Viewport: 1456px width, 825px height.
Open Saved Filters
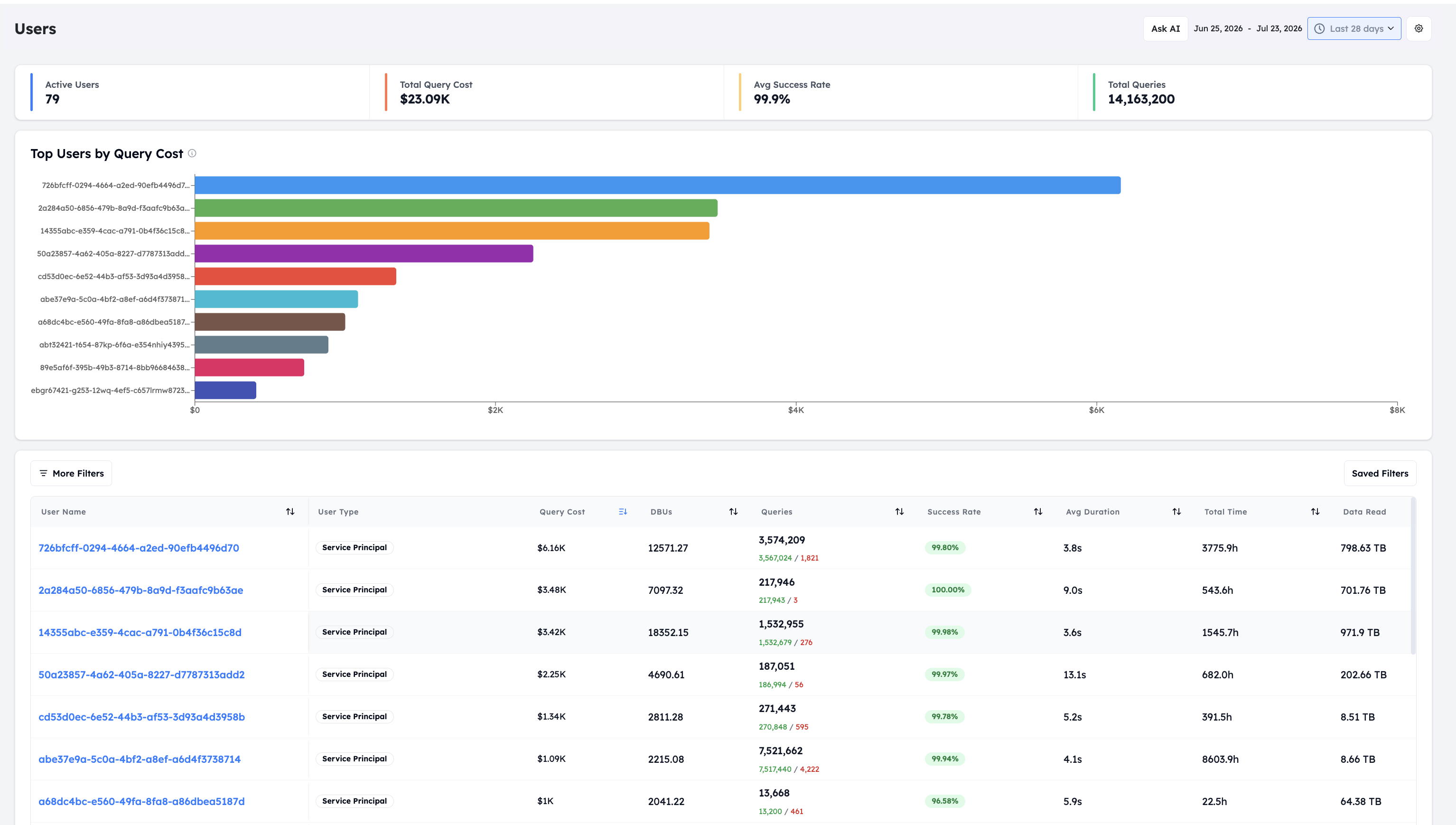coord(1380,473)
